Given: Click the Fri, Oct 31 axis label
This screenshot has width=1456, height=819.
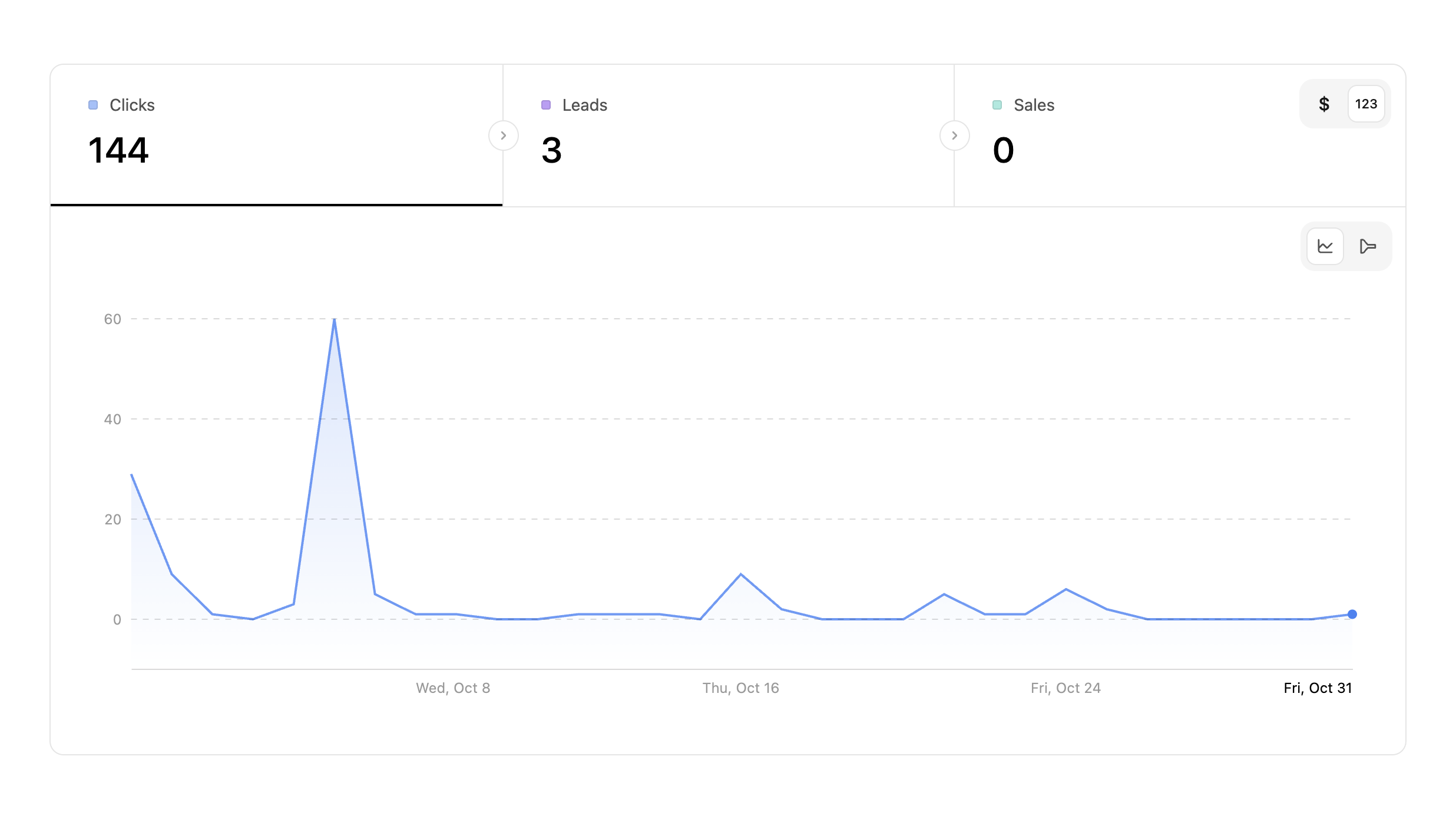Looking at the screenshot, I should click(1318, 688).
